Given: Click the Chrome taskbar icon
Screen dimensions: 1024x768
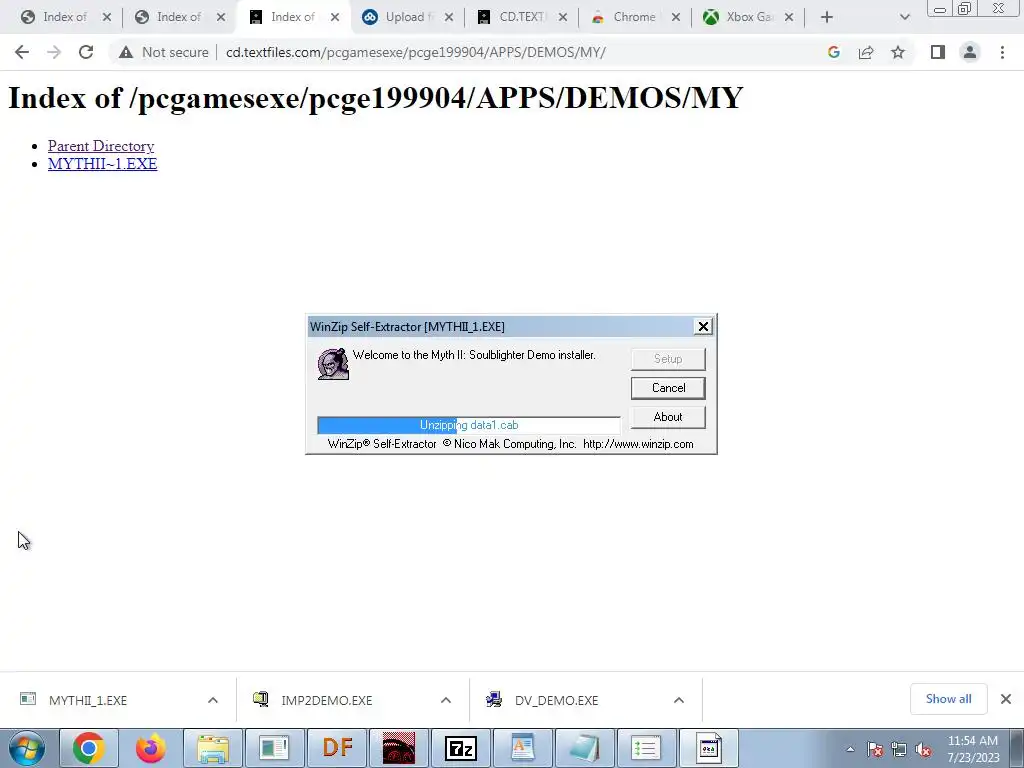Looking at the screenshot, I should [x=89, y=748].
